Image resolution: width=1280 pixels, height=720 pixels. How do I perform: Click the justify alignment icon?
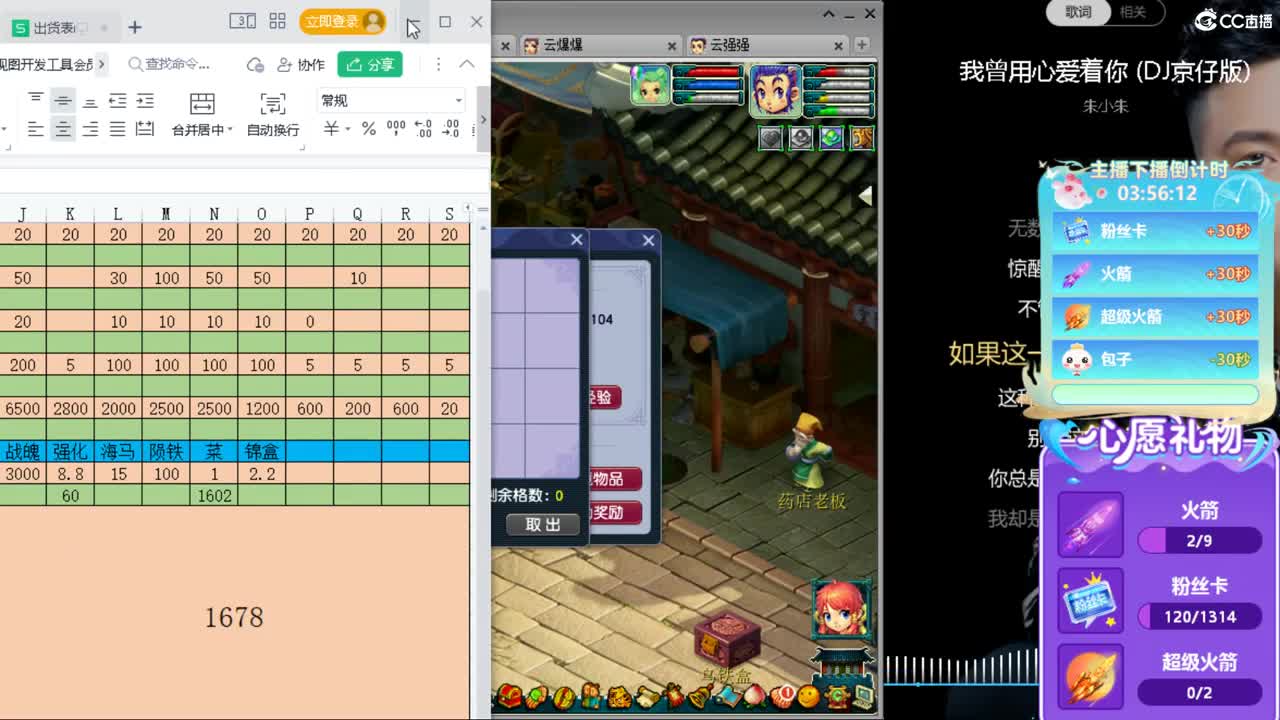pos(117,129)
